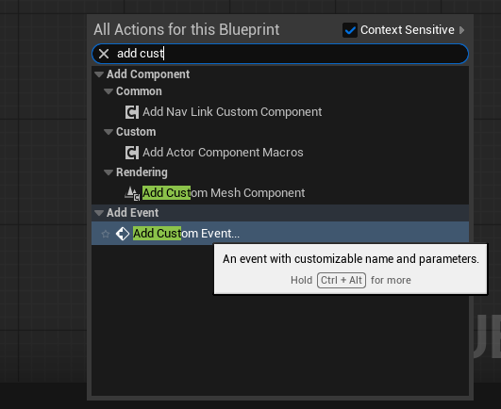Click the Custom Mesh Component mesh icon
The width and height of the screenshot is (501, 409).
tap(132, 193)
